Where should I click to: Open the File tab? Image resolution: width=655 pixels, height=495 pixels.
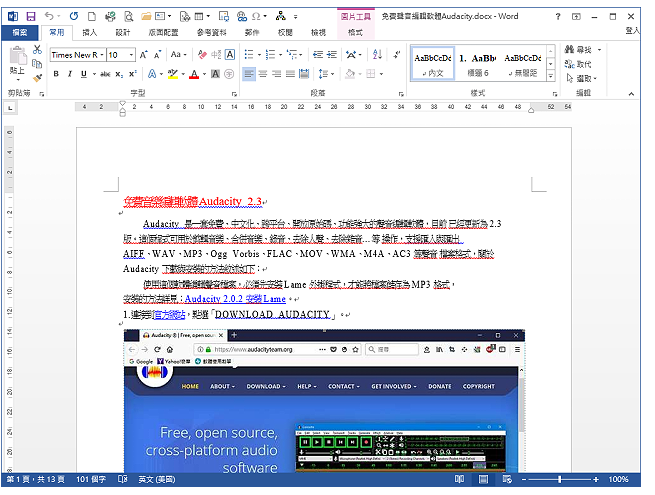pos(20,33)
